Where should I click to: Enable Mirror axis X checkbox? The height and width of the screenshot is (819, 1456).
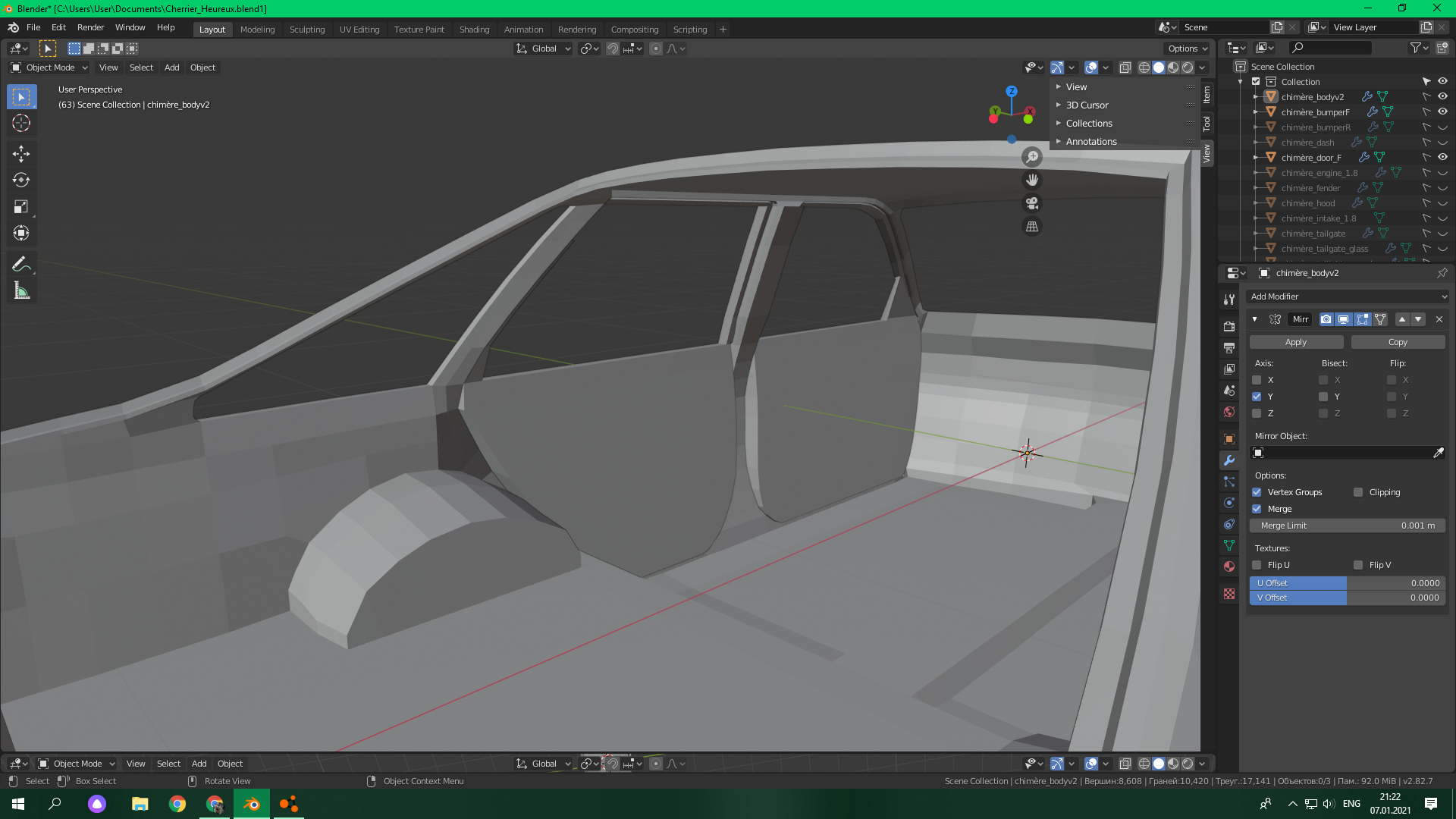coord(1257,380)
